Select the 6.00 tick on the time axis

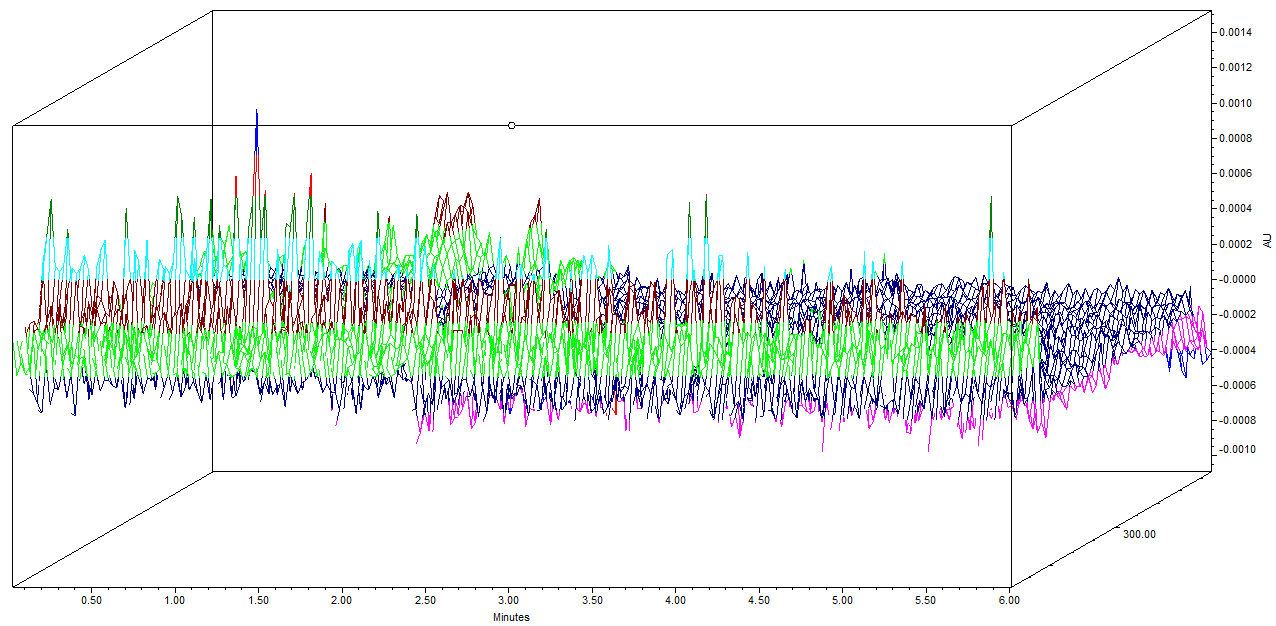[1008, 601]
